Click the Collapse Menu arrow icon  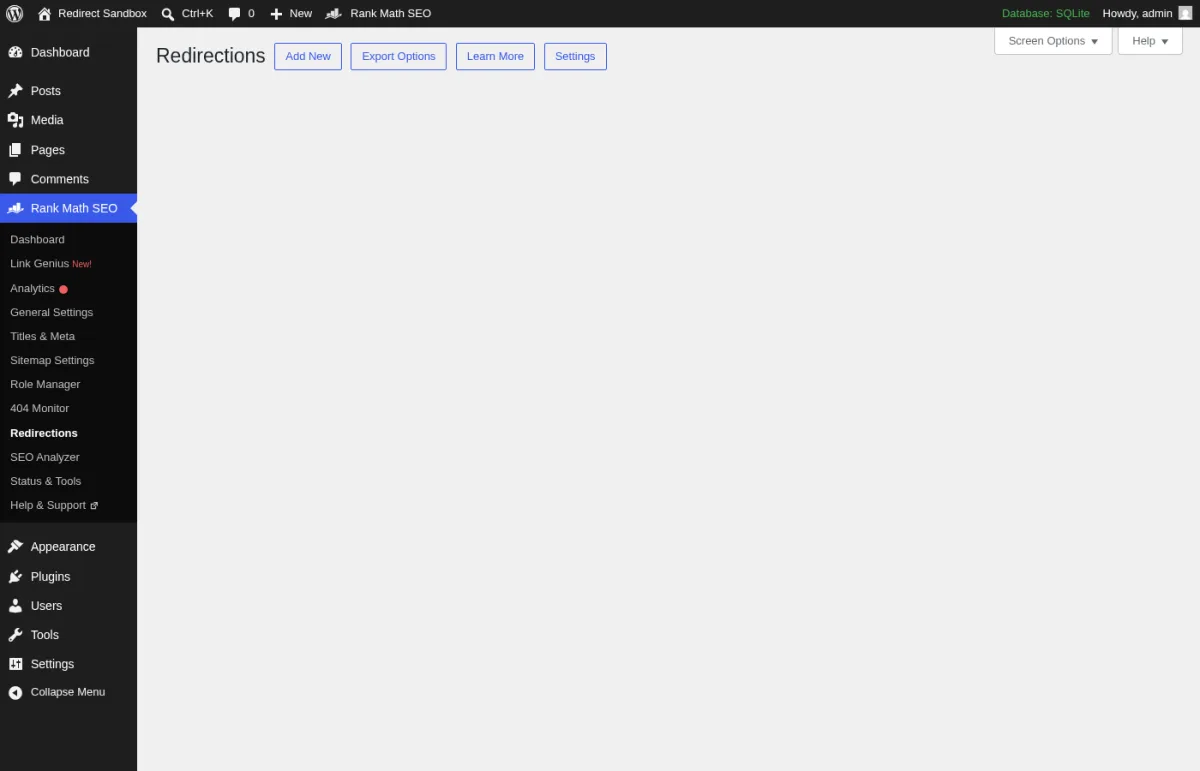pyautogui.click(x=15, y=692)
